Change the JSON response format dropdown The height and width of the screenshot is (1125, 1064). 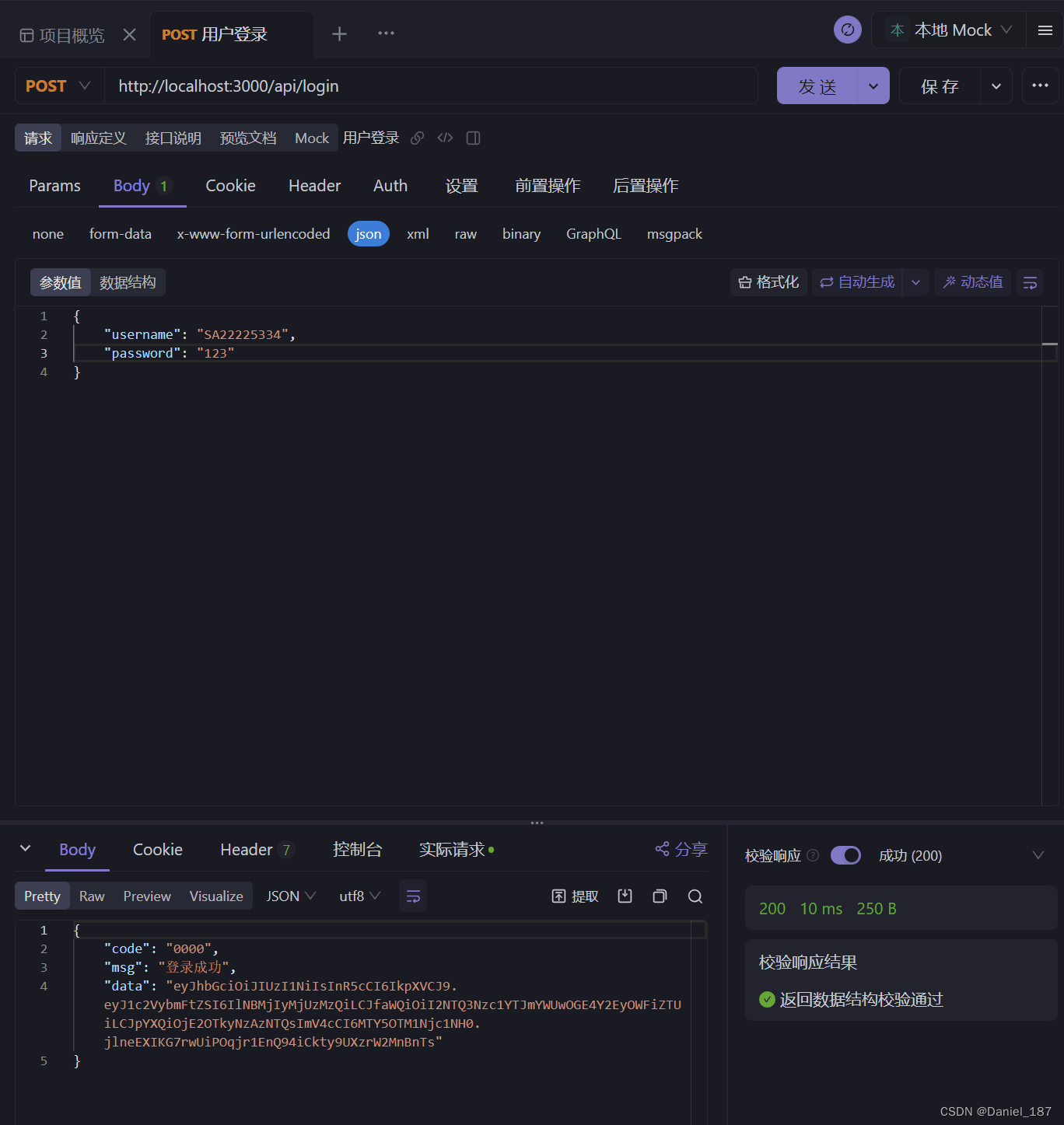291,896
